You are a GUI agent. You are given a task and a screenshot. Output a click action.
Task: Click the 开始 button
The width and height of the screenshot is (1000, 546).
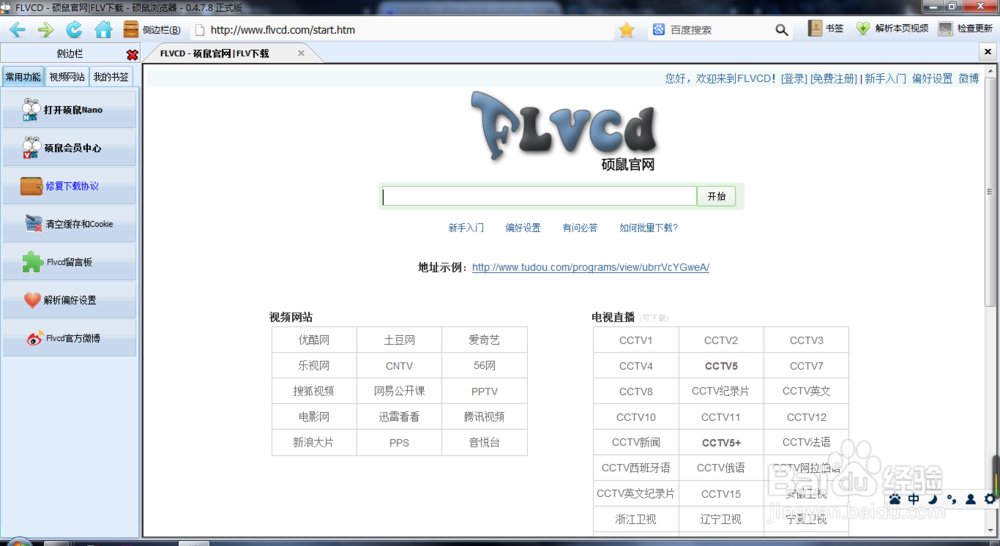pyautogui.click(x=716, y=196)
